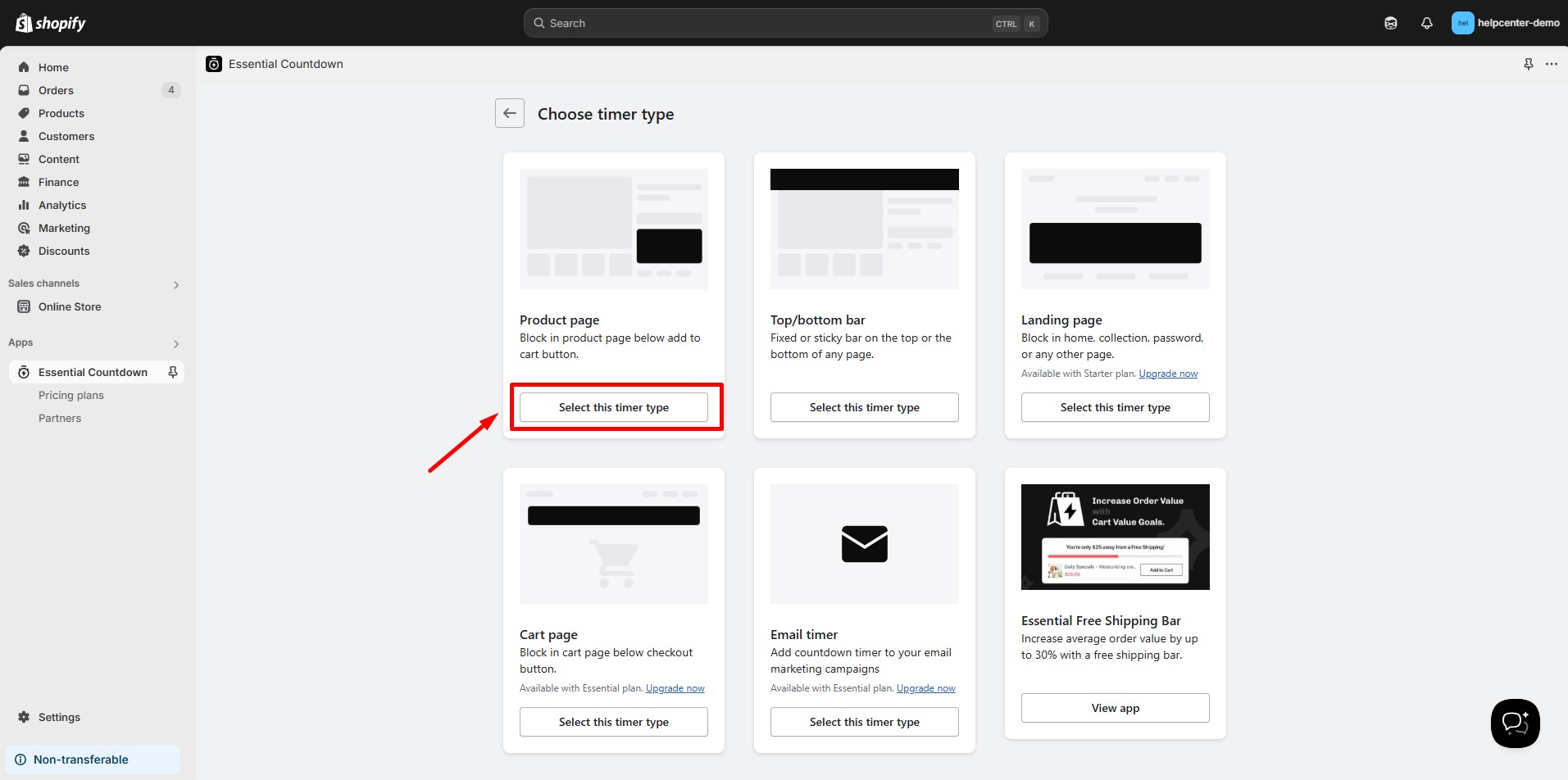
Task: Open the notifications bell
Action: click(x=1426, y=23)
